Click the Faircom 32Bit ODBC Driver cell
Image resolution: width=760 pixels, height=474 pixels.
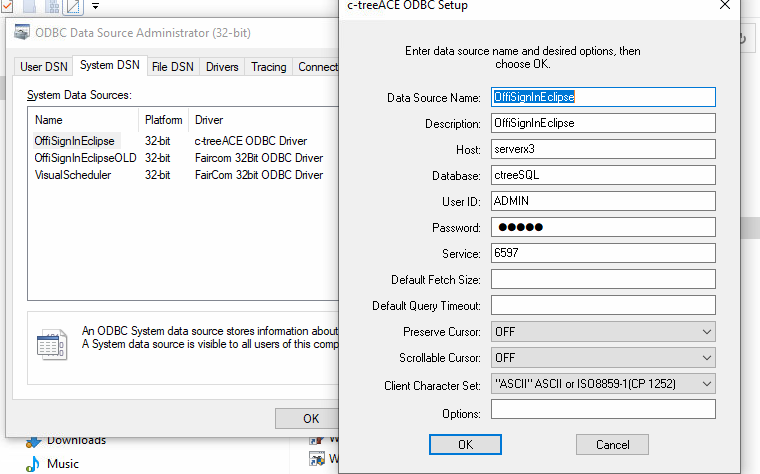(259, 158)
